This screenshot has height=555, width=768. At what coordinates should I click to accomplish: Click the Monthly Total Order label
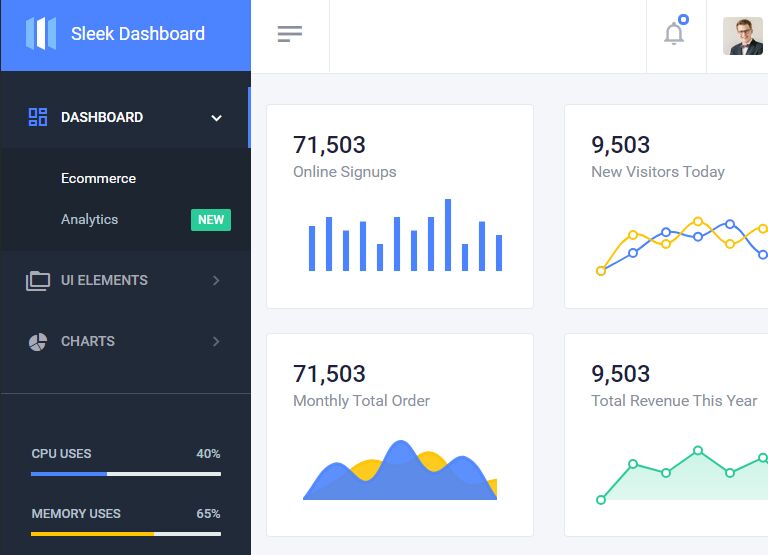coord(361,401)
